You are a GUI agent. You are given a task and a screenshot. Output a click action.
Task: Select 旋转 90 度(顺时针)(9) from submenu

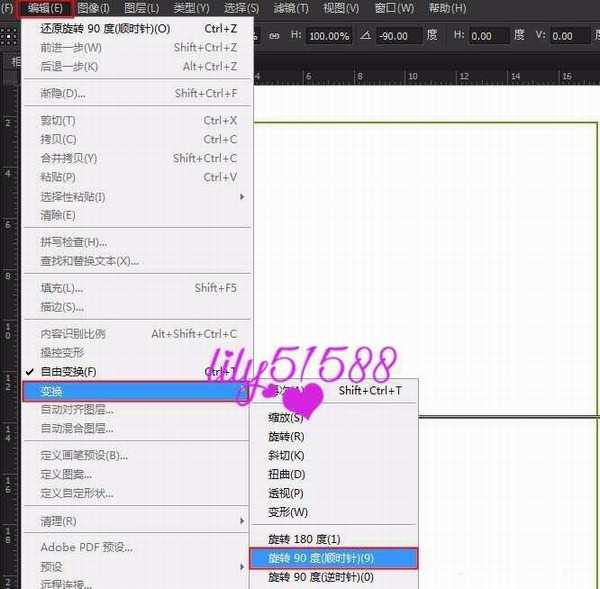(x=320, y=558)
